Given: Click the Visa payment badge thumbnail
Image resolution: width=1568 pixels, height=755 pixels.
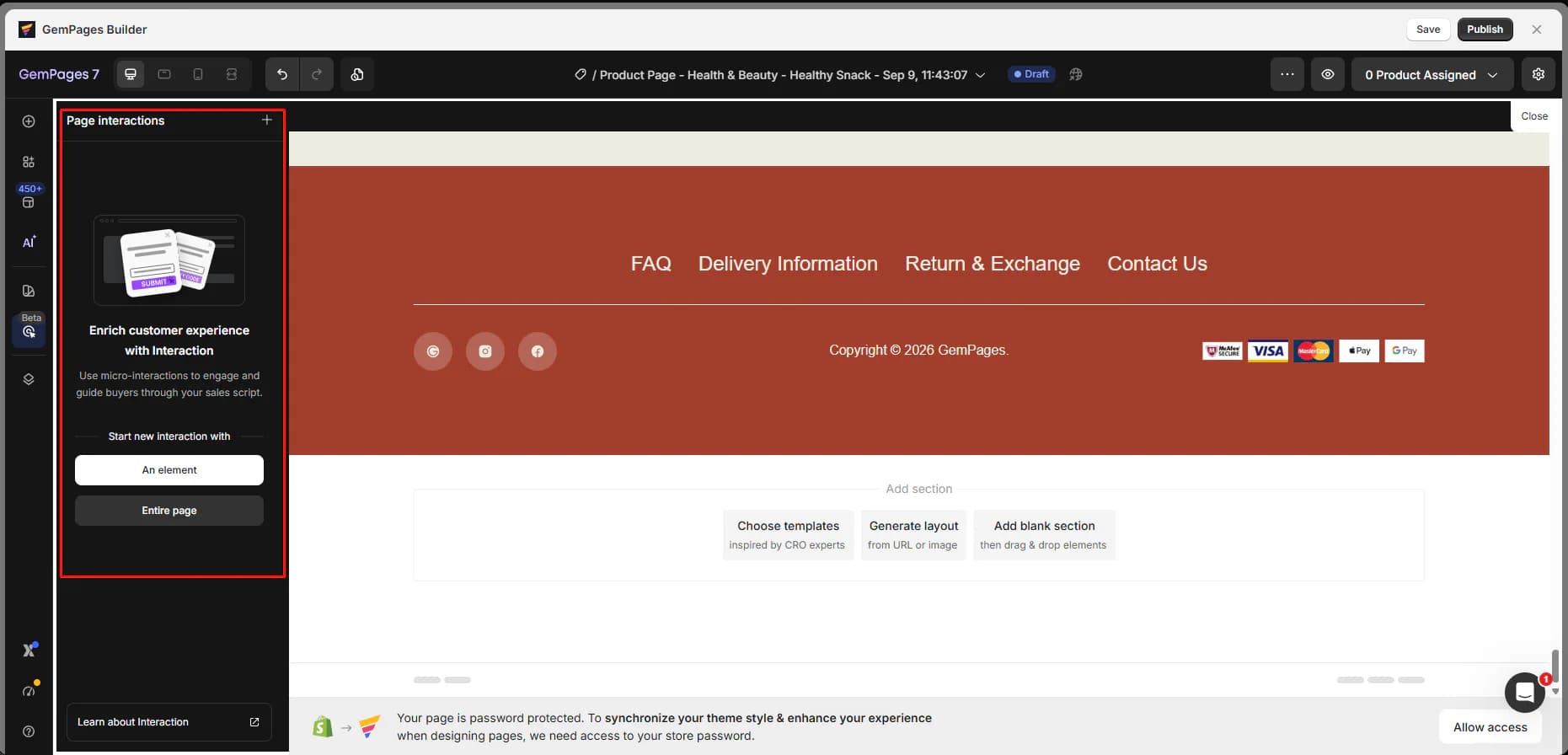Looking at the screenshot, I should pyautogui.click(x=1268, y=351).
